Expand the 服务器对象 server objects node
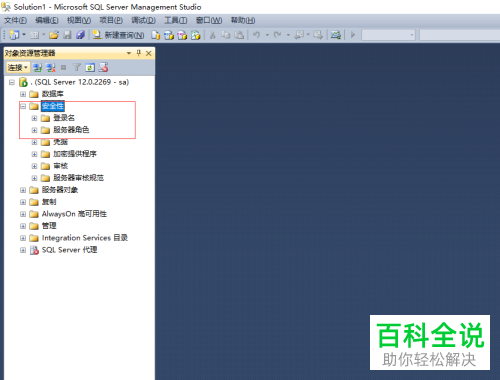 [23, 190]
